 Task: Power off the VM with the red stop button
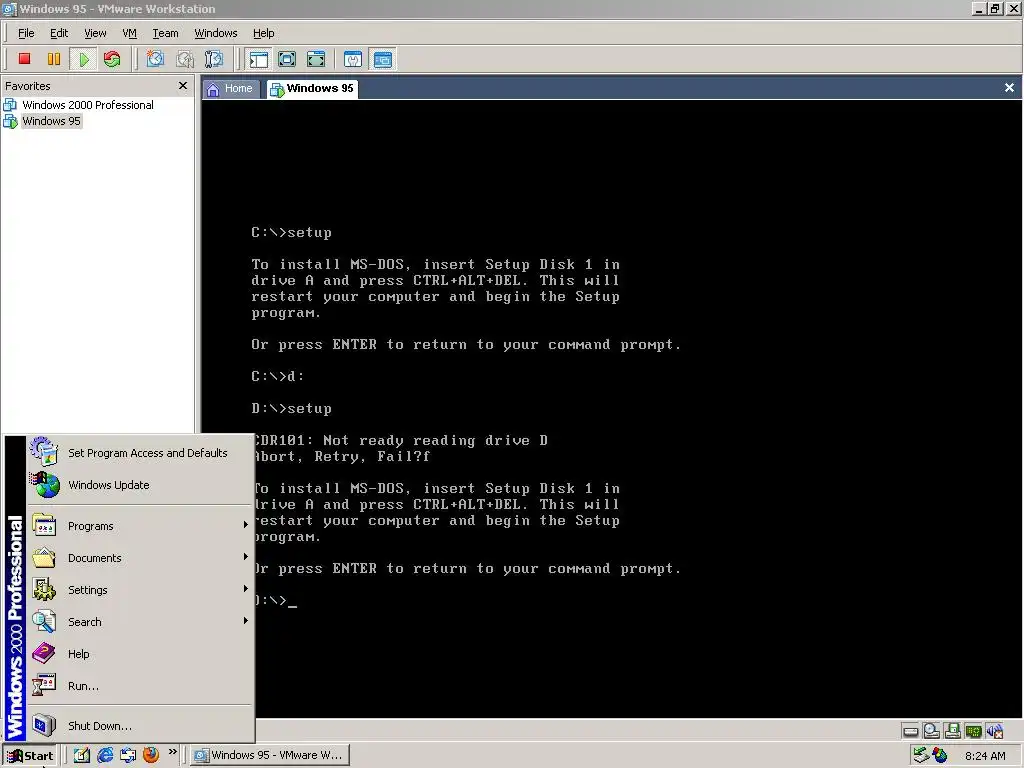tap(24, 59)
